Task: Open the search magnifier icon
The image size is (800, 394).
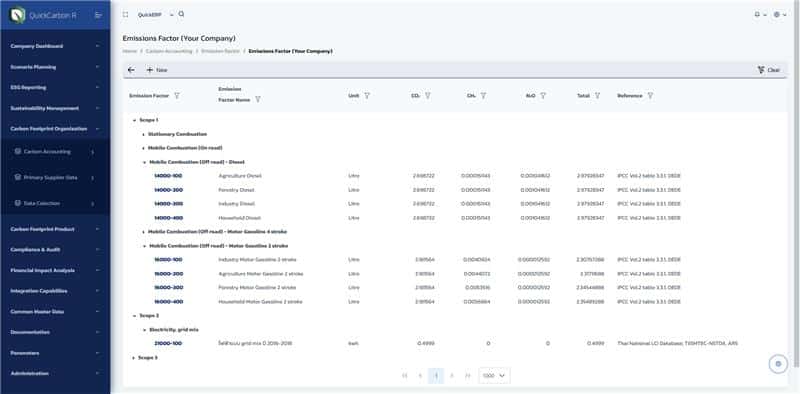Action: 182,14
